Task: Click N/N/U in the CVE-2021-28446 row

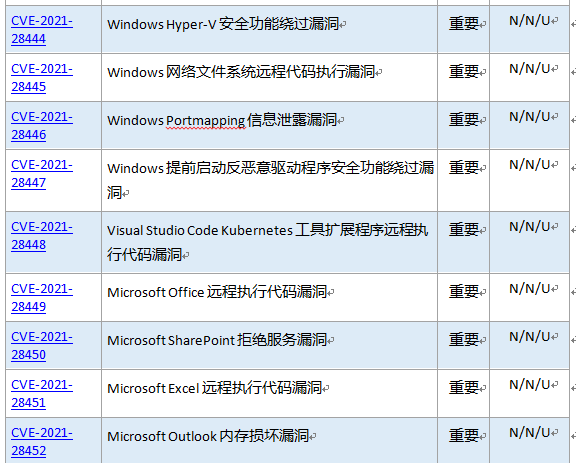Action: click(x=529, y=117)
